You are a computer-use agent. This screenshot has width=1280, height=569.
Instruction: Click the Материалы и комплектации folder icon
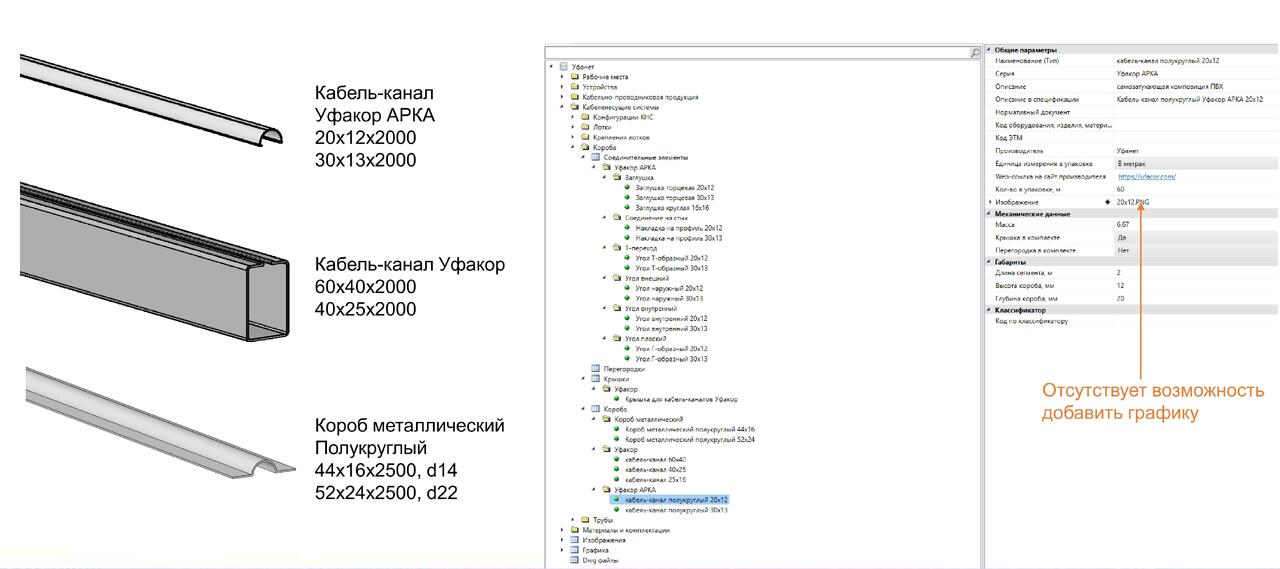574,530
